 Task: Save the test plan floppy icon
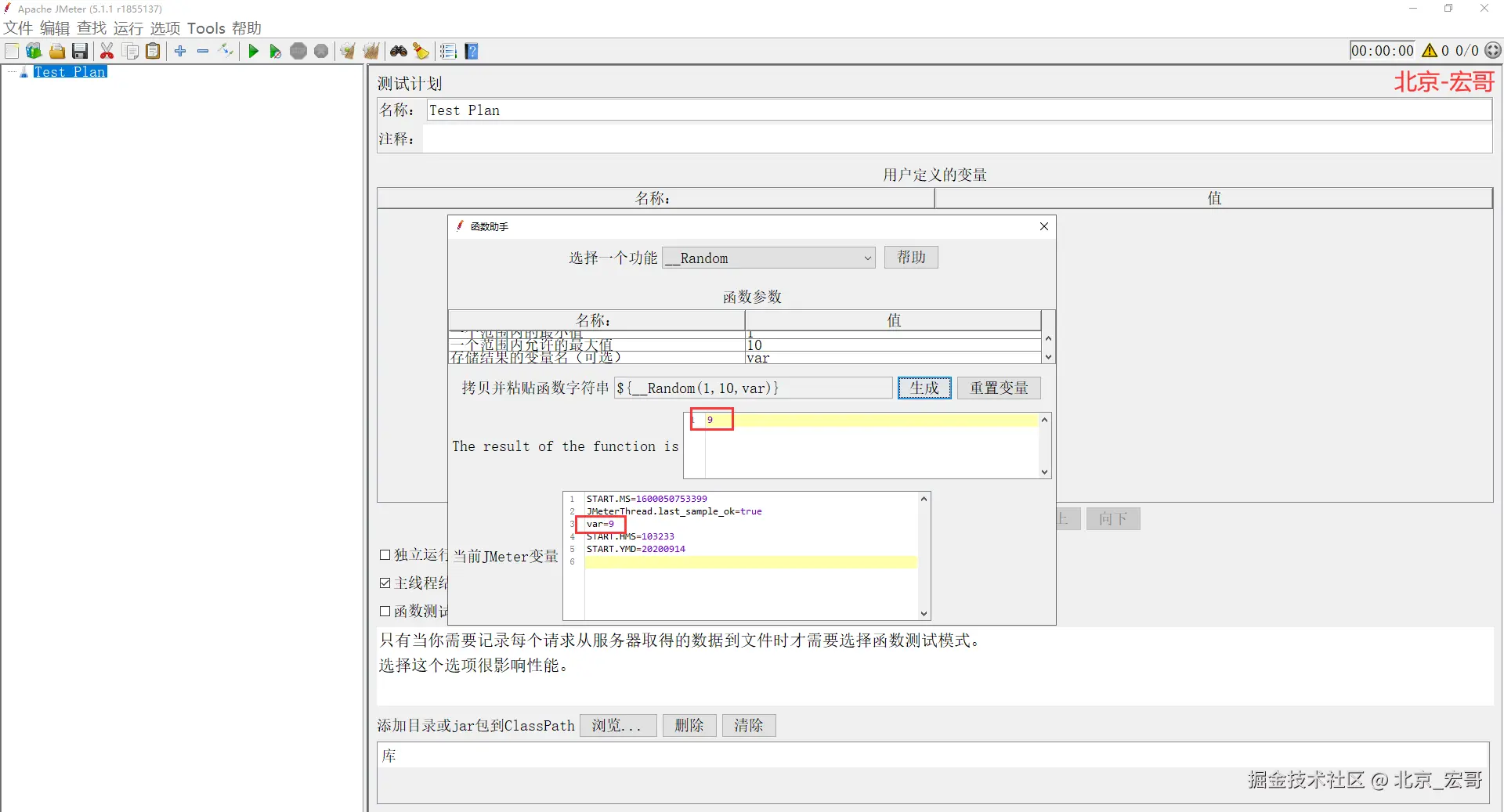click(80, 51)
